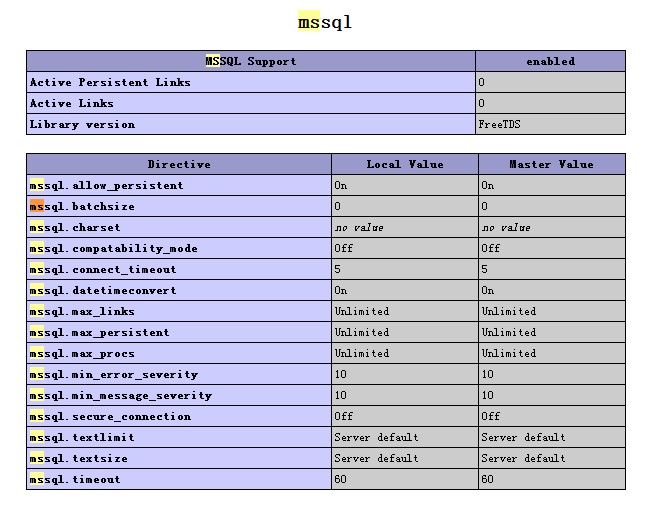Click the mssql.compatability_mode directive
The height and width of the screenshot is (511, 669).
tap(113, 248)
